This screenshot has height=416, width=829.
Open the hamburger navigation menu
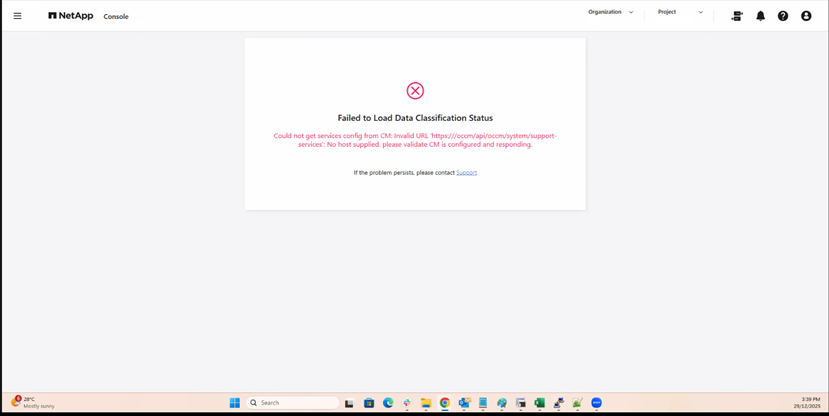[17, 16]
